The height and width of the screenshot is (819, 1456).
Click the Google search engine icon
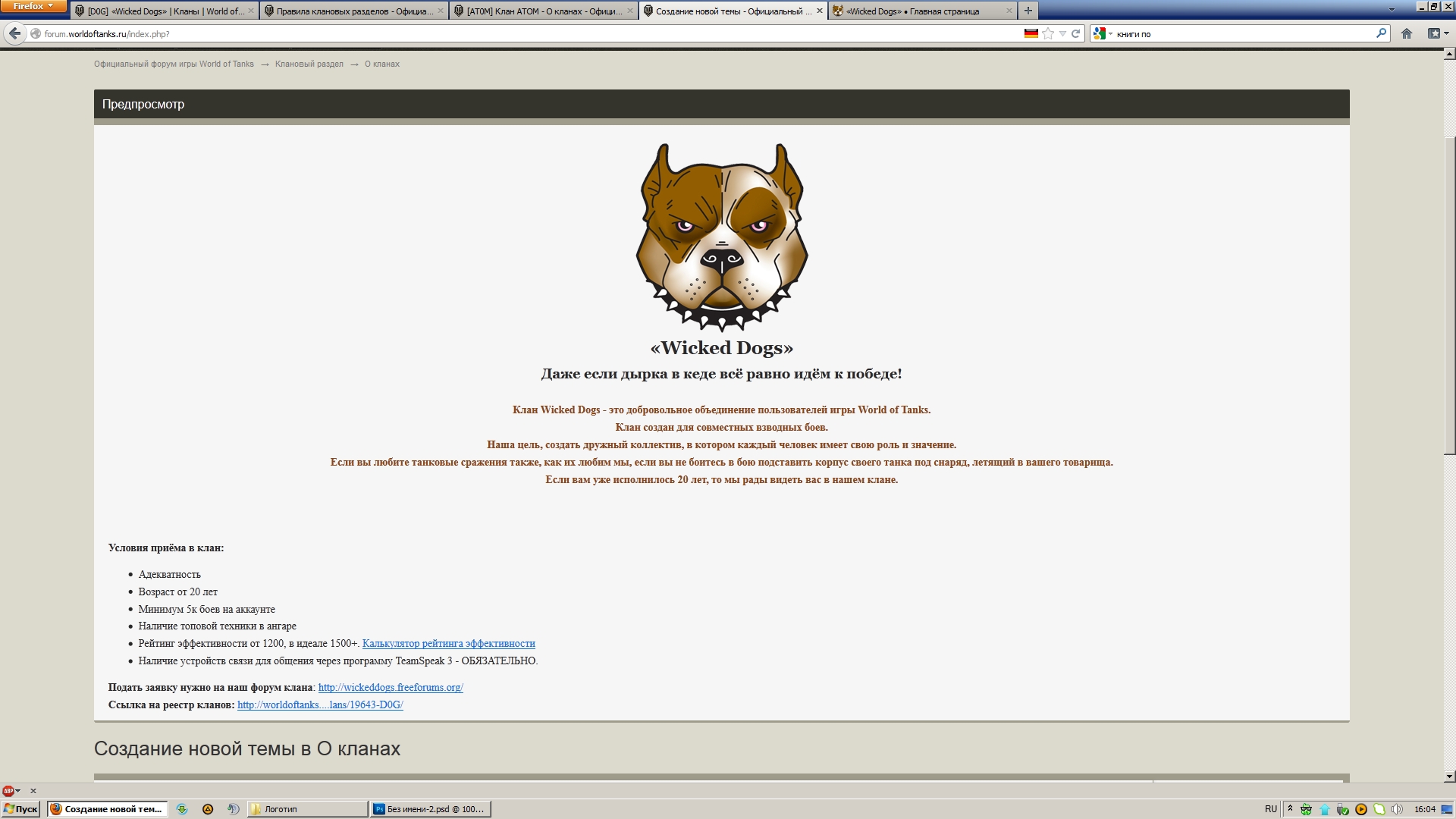1099,33
